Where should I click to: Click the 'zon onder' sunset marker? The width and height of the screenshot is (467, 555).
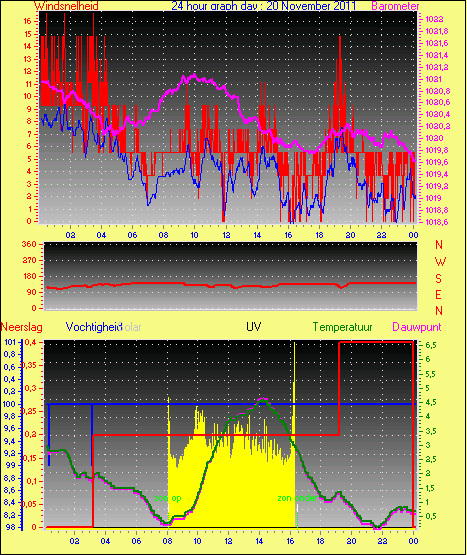click(x=297, y=498)
